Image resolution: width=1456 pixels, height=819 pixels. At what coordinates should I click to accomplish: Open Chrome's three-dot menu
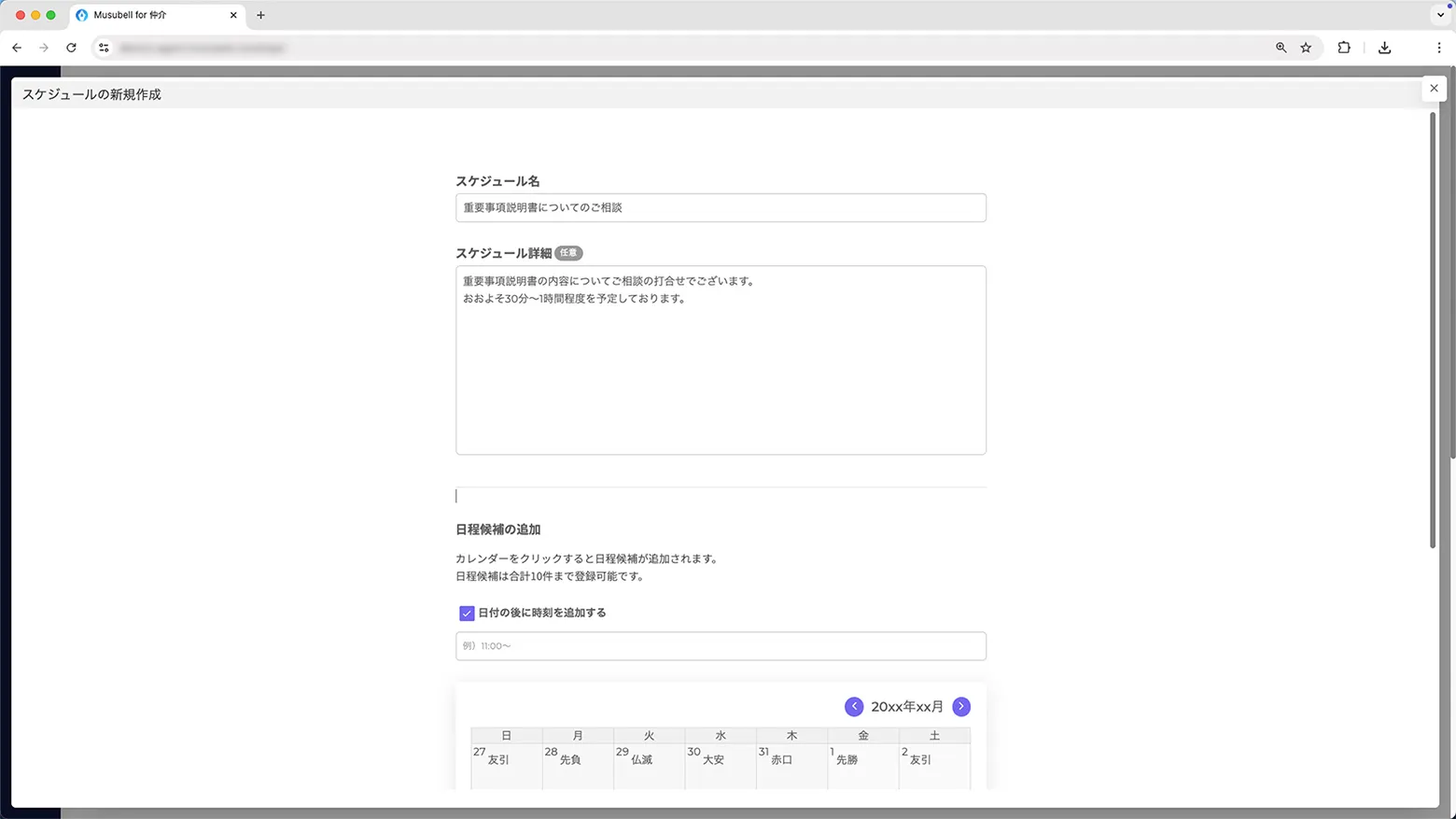(x=1440, y=48)
